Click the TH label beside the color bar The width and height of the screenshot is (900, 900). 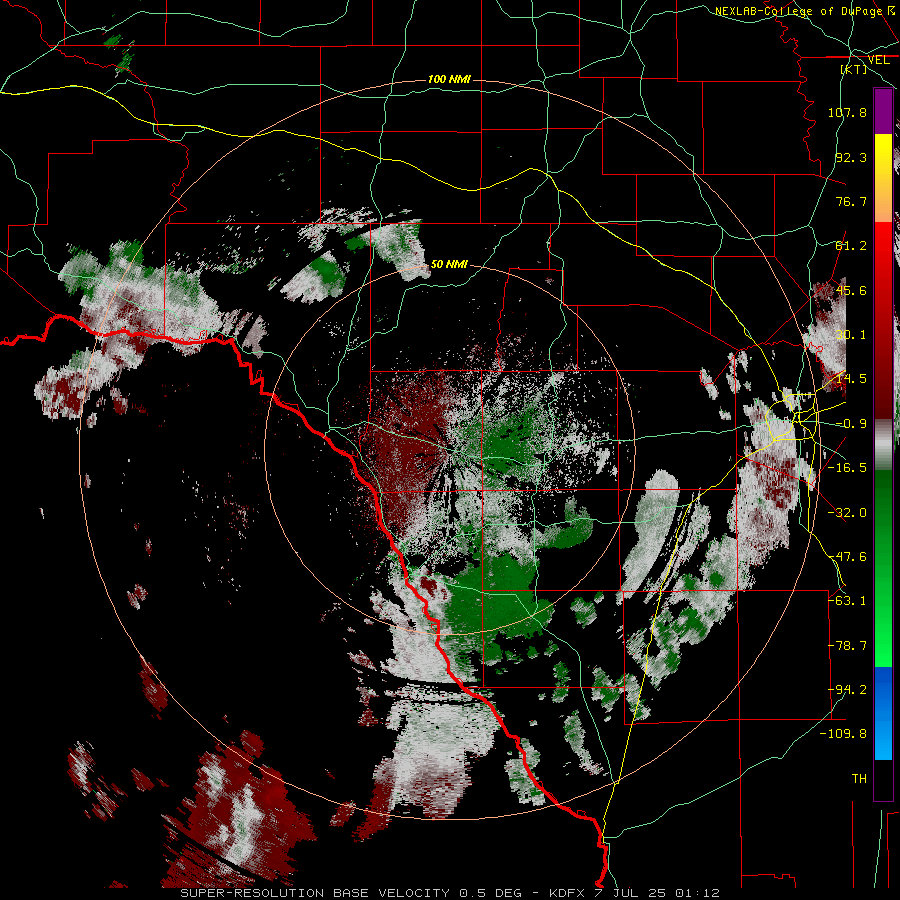tap(859, 779)
